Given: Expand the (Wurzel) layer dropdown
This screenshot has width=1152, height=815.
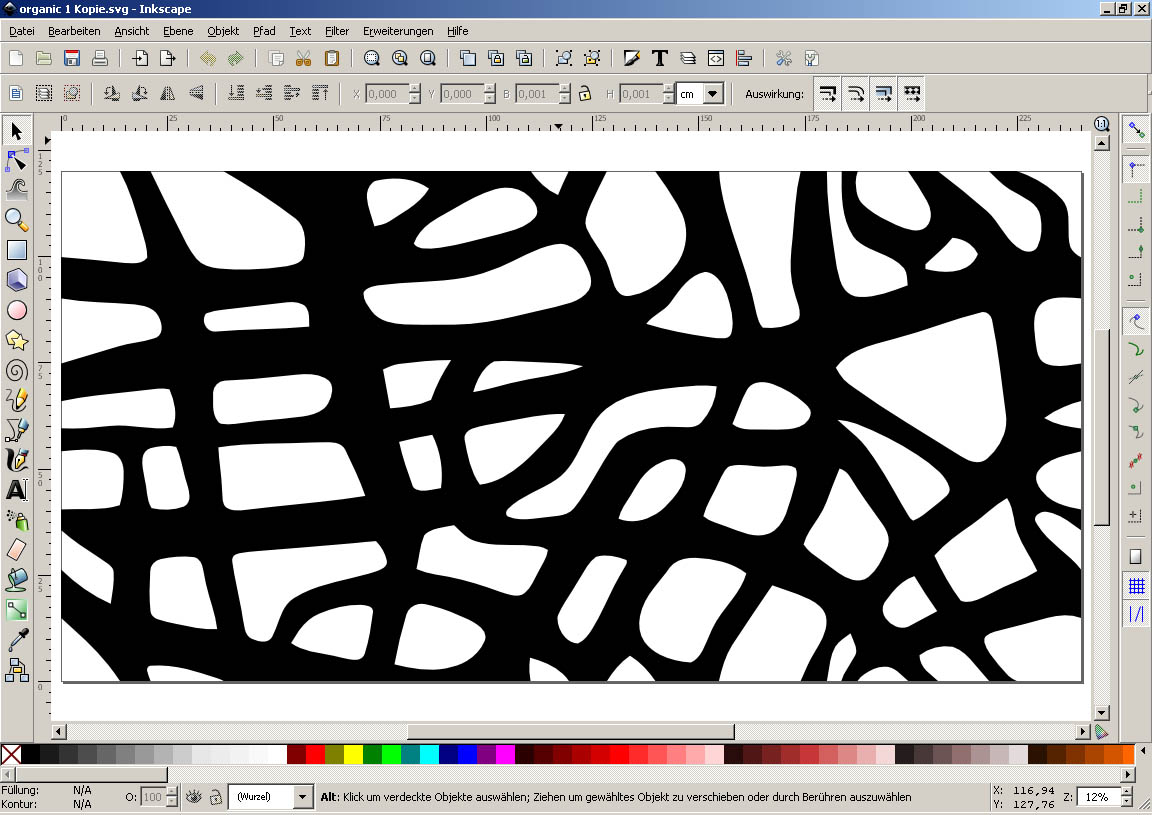Looking at the screenshot, I should (x=303, y=797).
